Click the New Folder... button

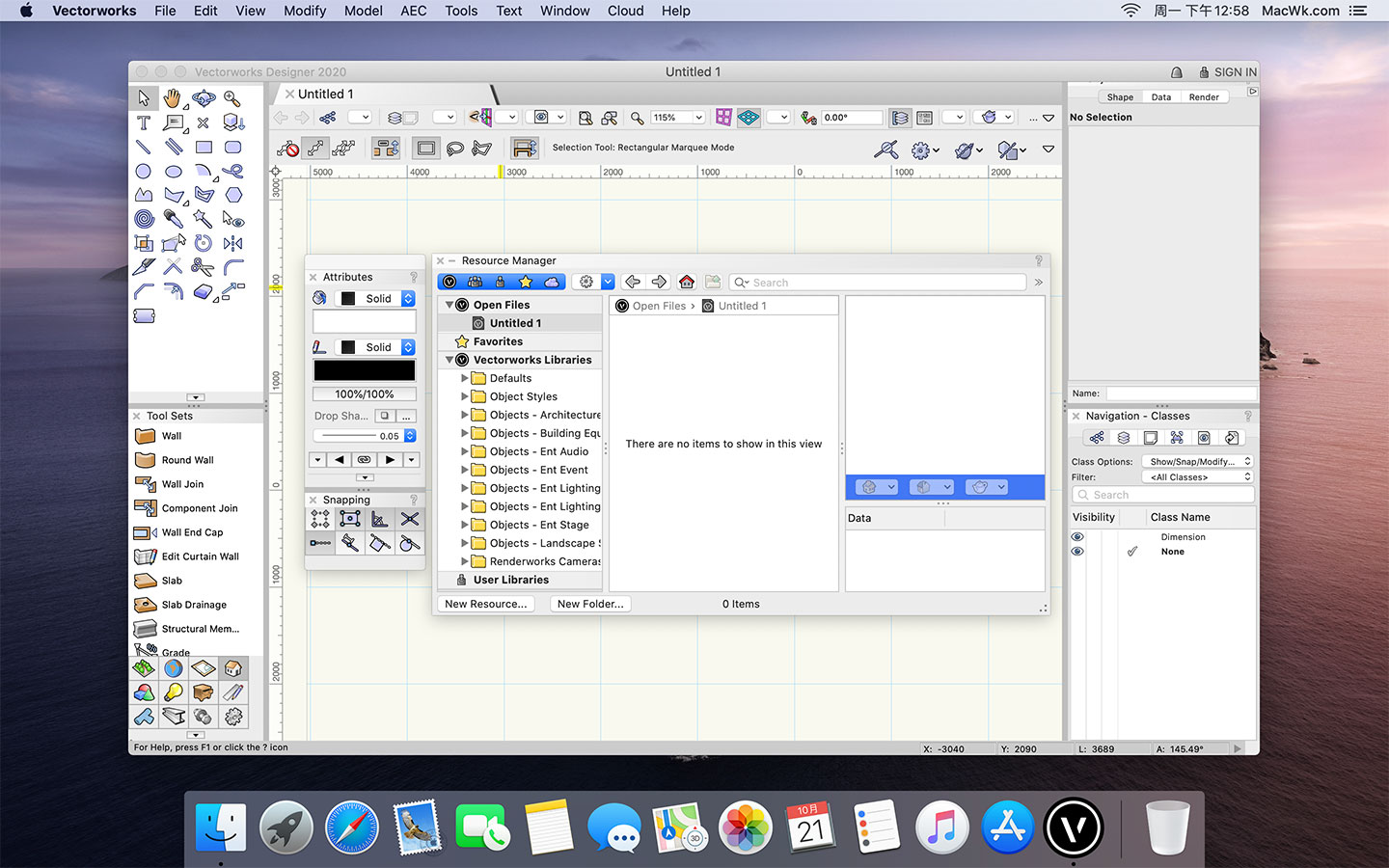tap(590, 604)
